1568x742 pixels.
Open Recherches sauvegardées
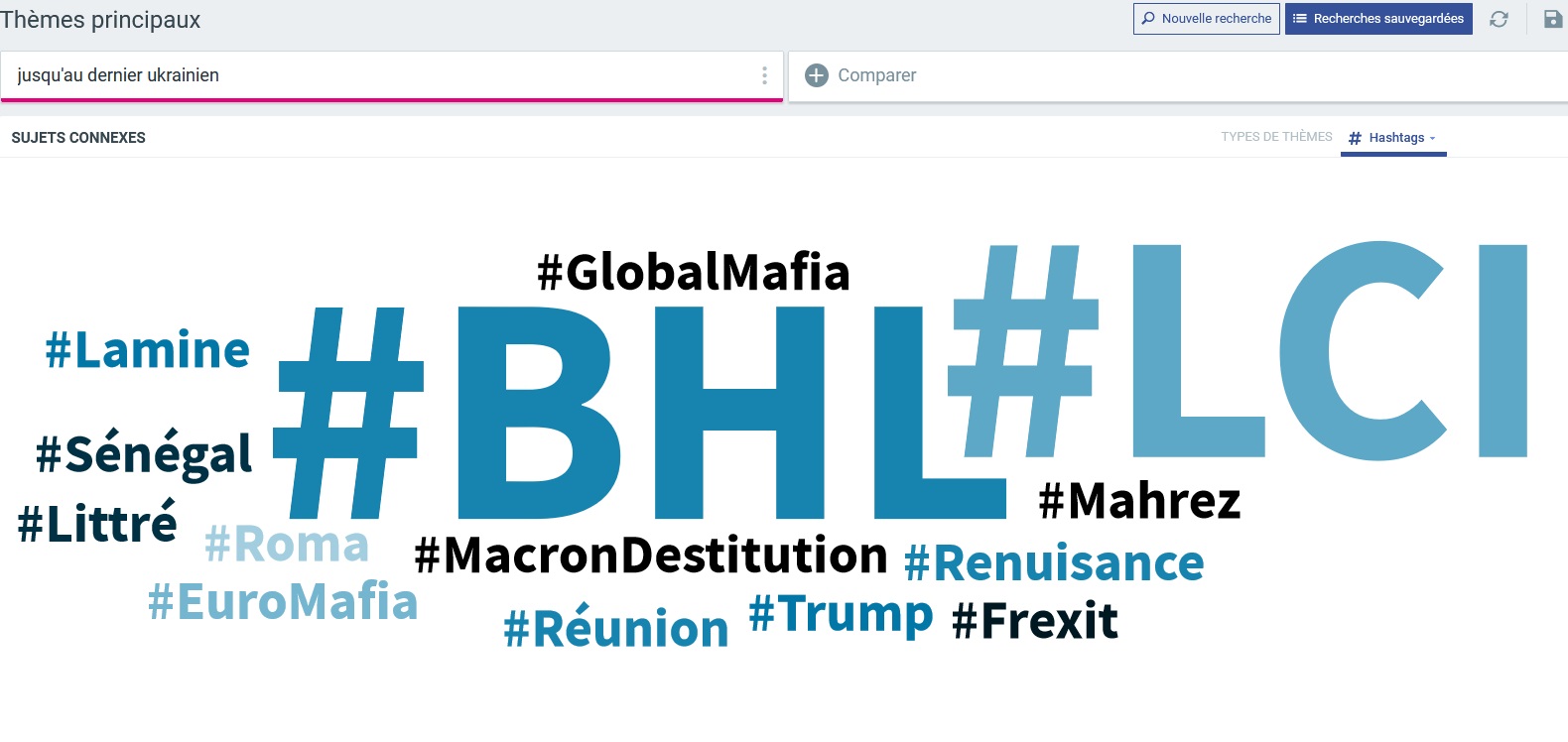[x=1378, y=19]
